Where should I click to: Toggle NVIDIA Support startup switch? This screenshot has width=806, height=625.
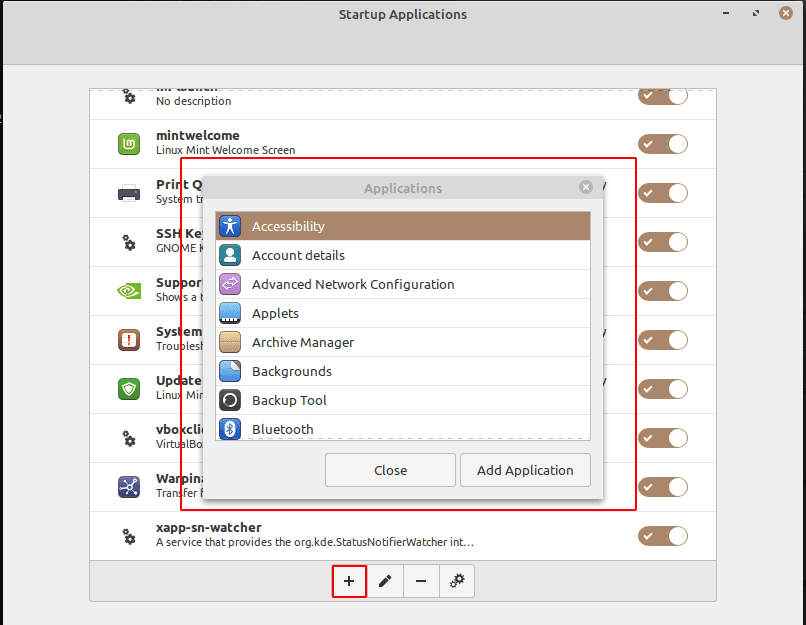pyautogui.click(x=663, y=291)
